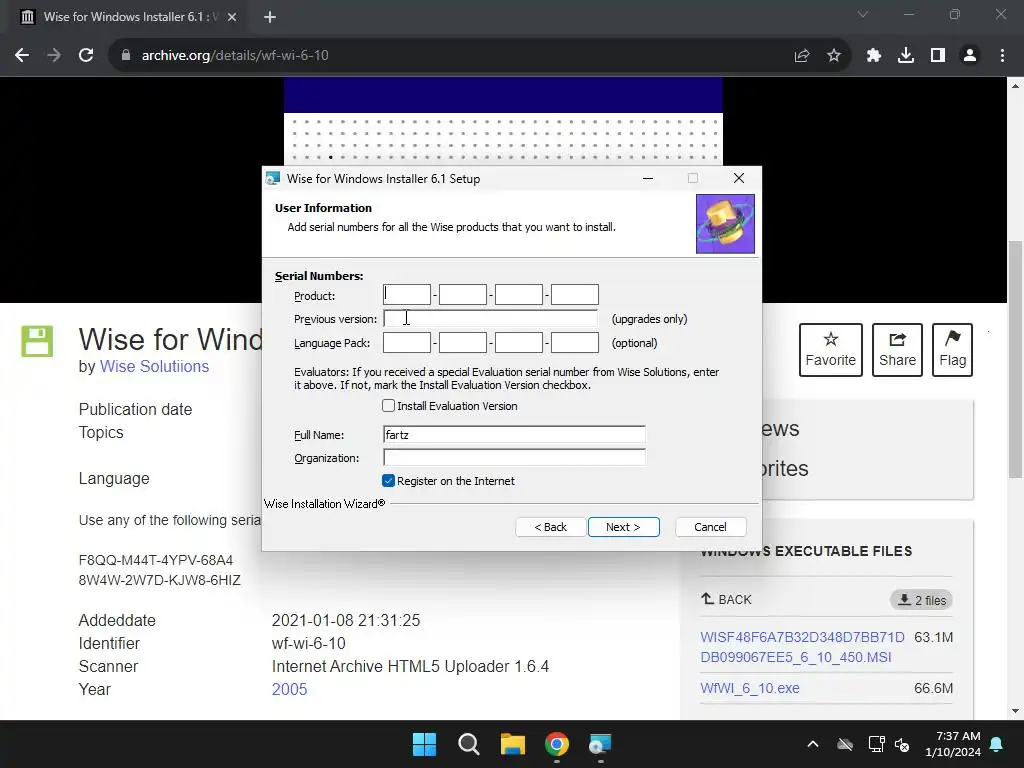This screenshot has width=1024, height=768.
Task: Click the Full Name field containing fartz
Action: pos(515,435)
